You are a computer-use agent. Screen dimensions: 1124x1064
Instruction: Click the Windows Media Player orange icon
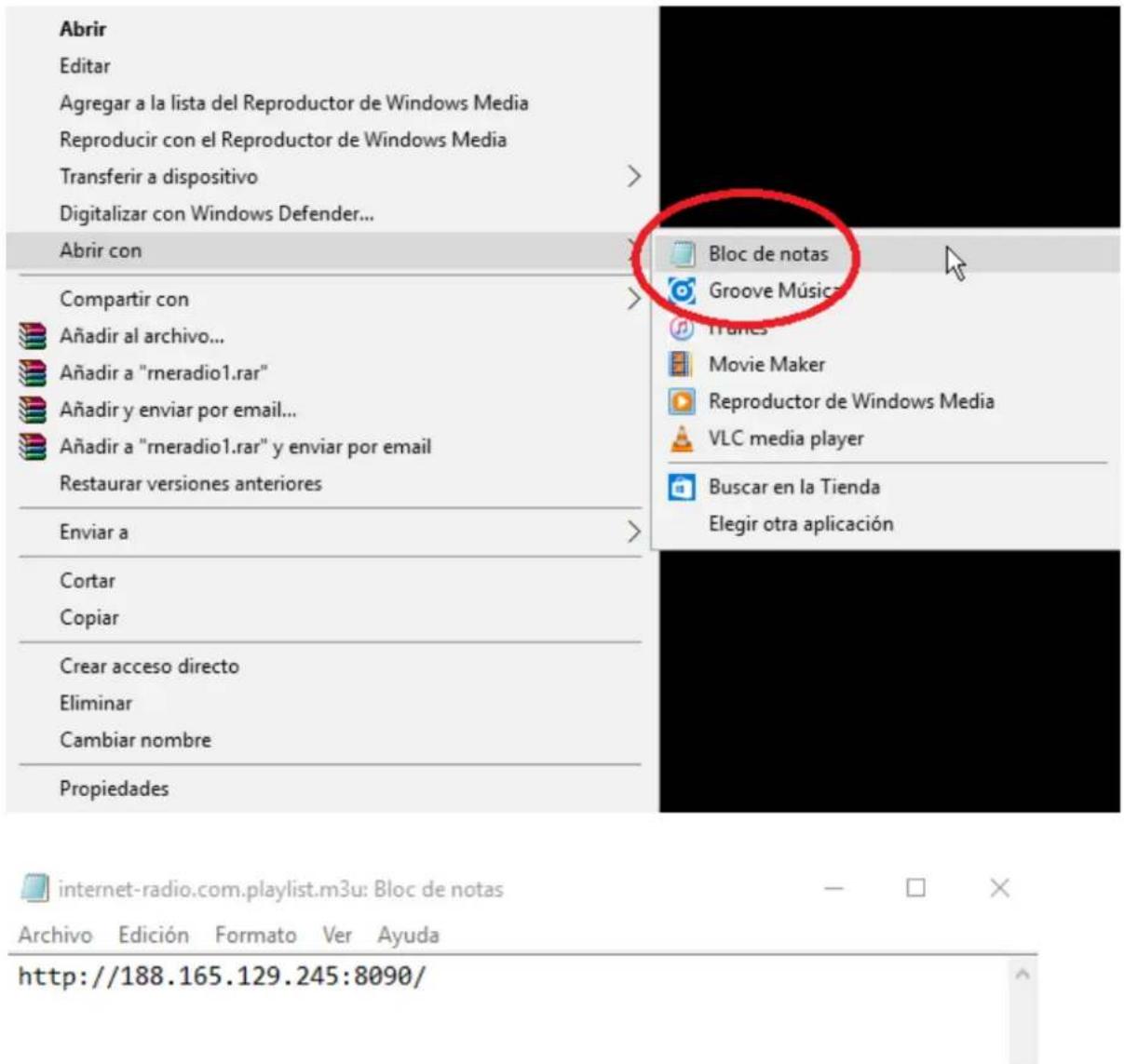pos(682,401)
